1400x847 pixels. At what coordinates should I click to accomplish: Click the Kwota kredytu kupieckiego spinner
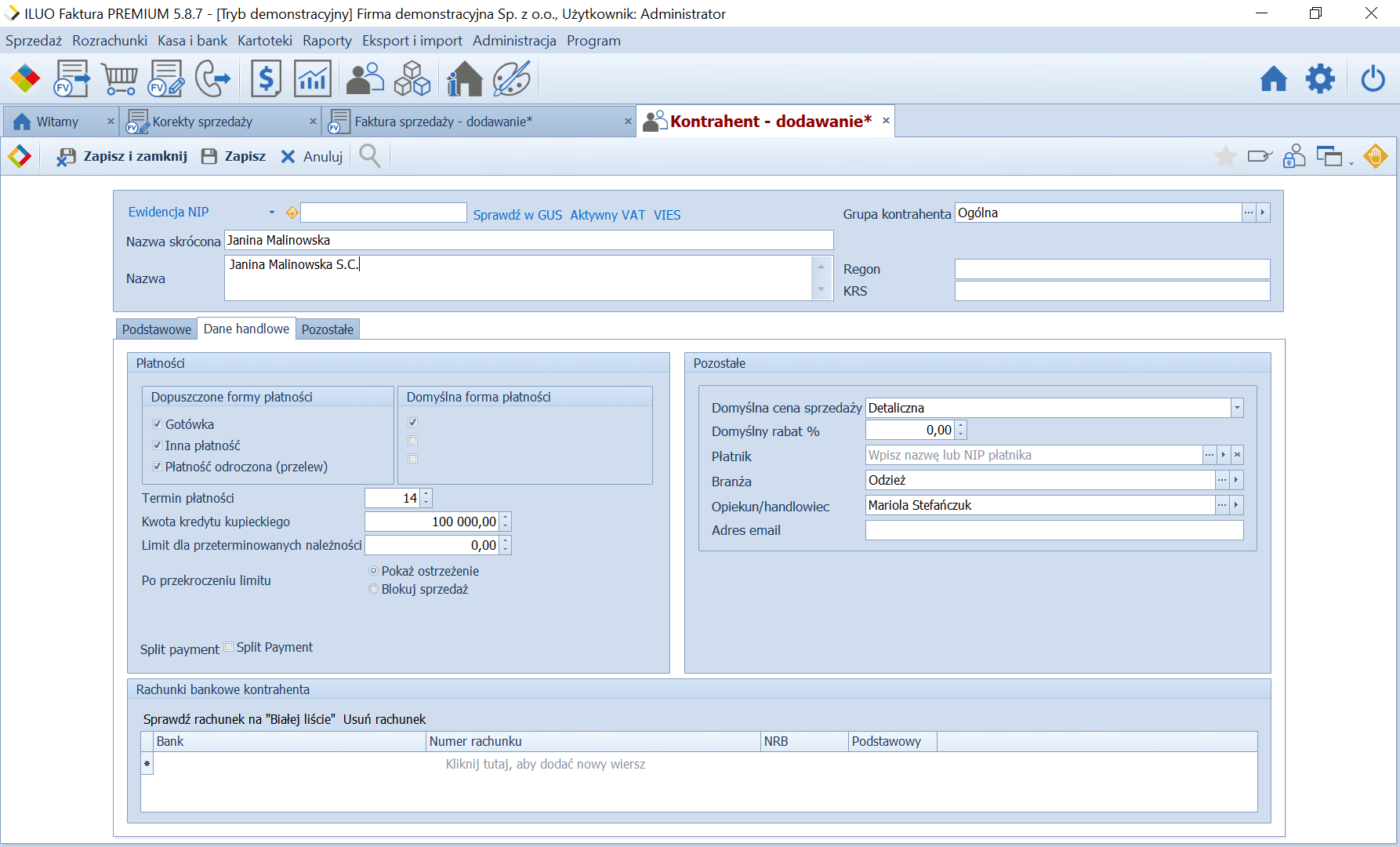pos(506,522)
